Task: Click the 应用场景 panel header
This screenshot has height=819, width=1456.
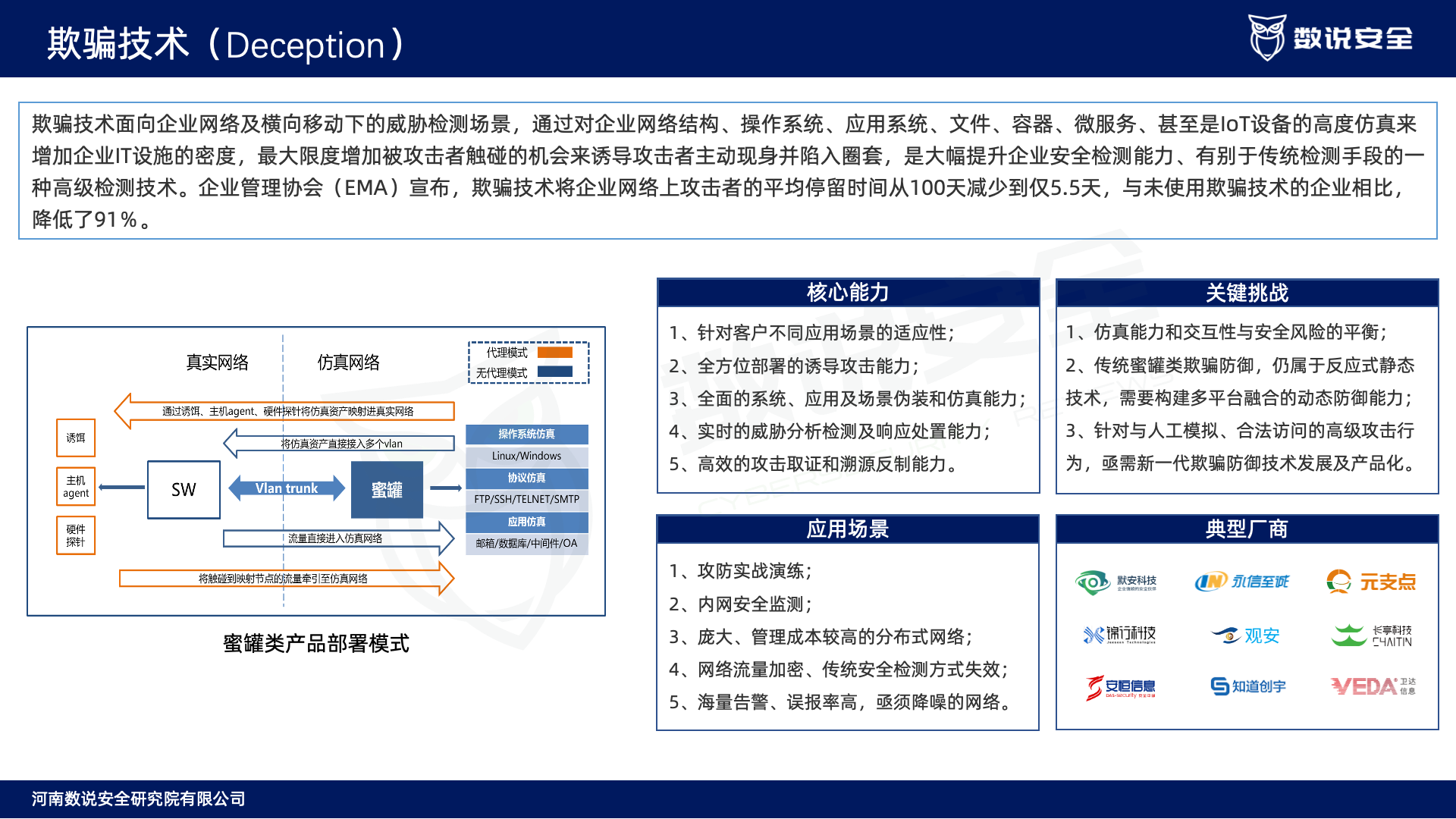Action: pyautogui.click(x=848, y=529)
